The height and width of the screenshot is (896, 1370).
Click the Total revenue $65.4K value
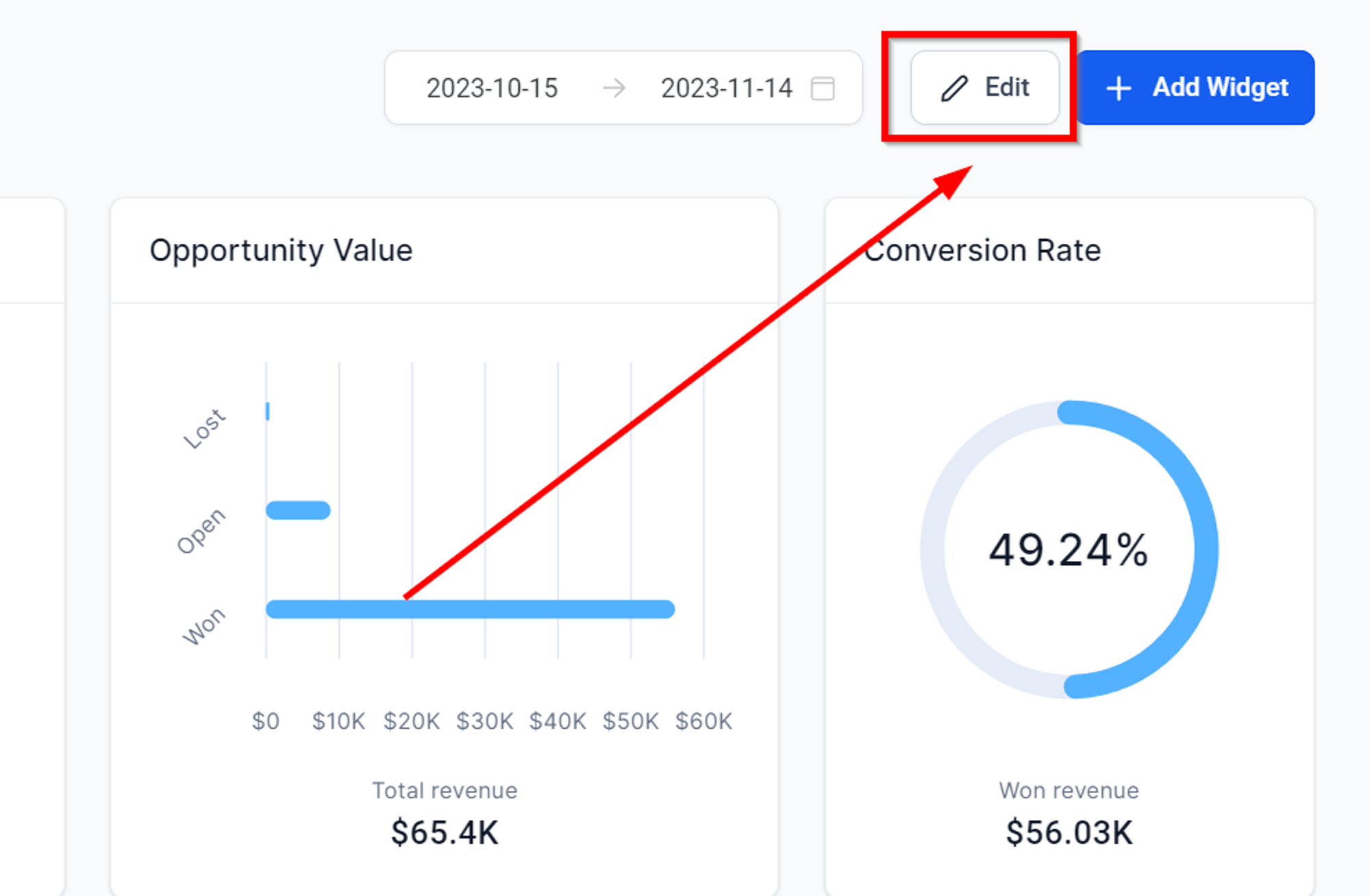click(x=445, y=833)
